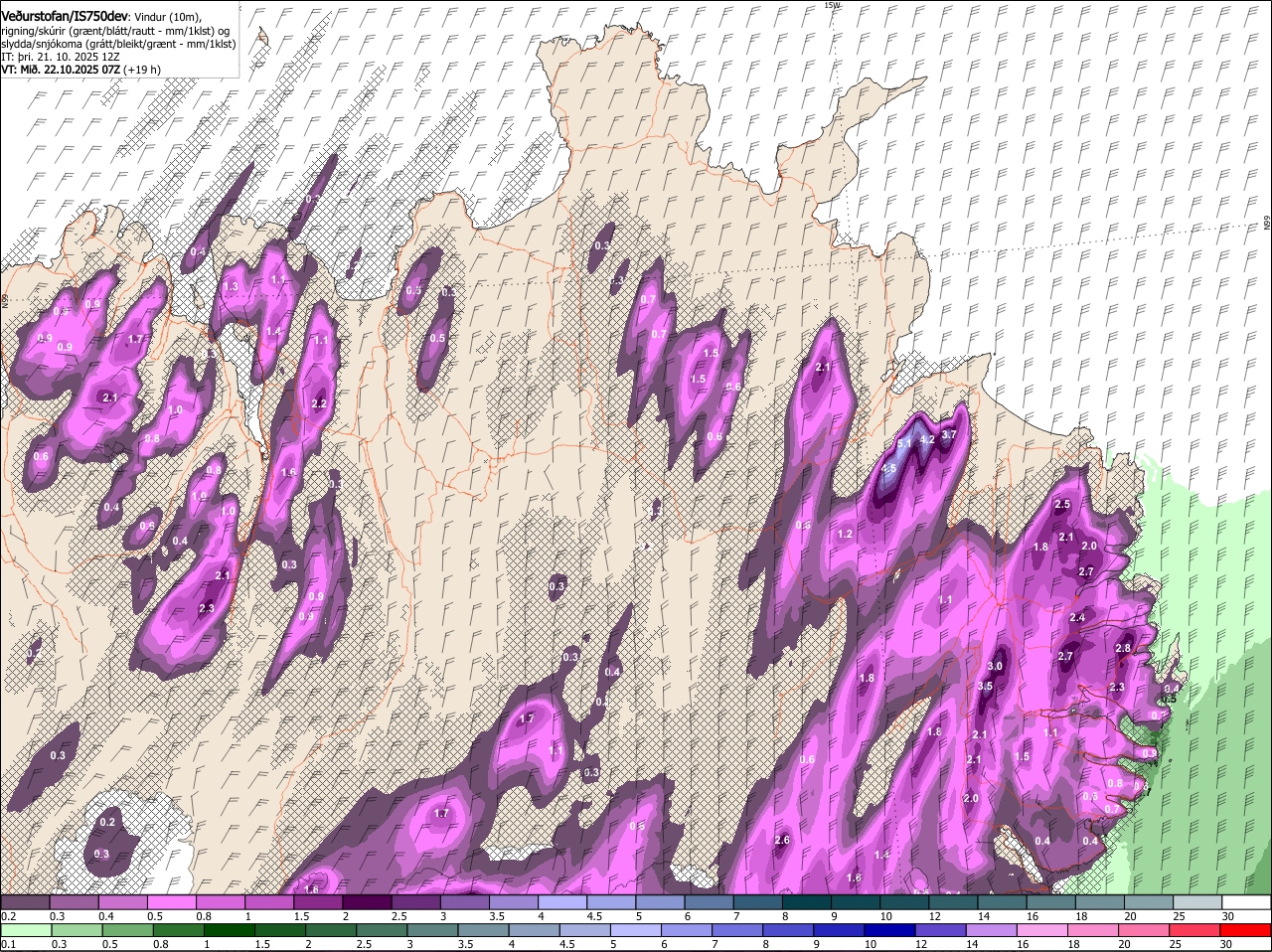Image resolution: width=1272 pixels, height=952 pixels.
Task: Click the N99 label on the left map edge
Action: click(x=4, y=299)
